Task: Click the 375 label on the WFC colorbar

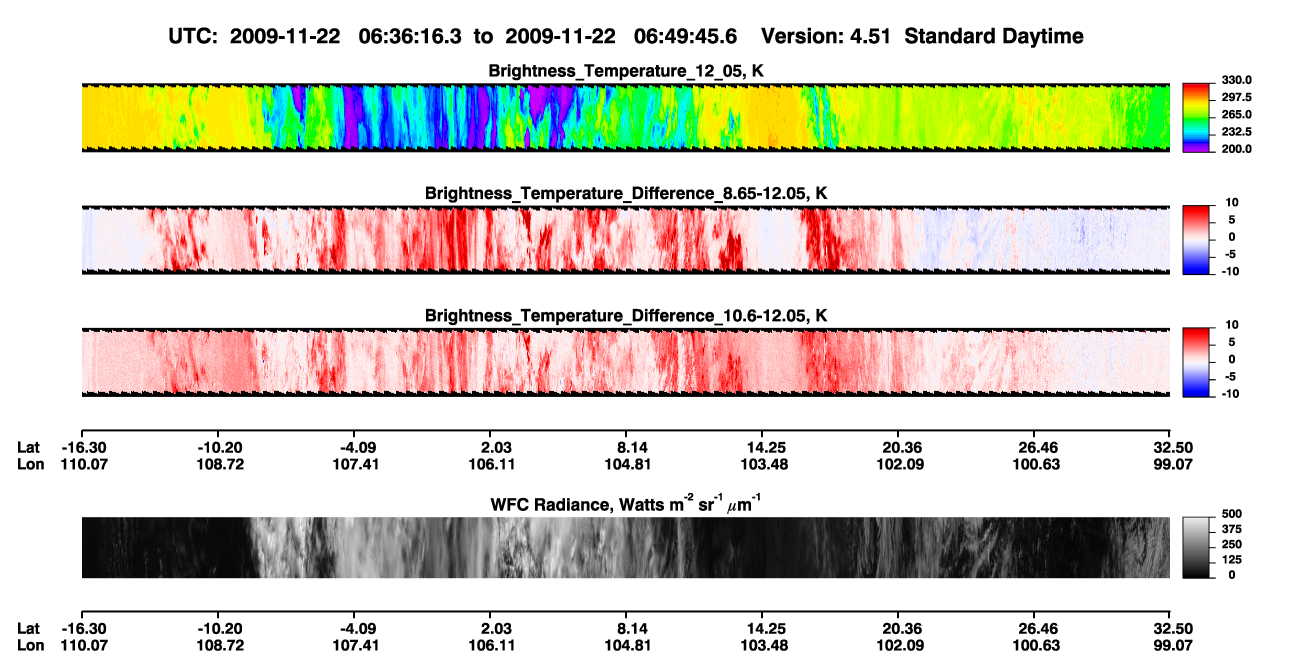Action: [1230, 529]
